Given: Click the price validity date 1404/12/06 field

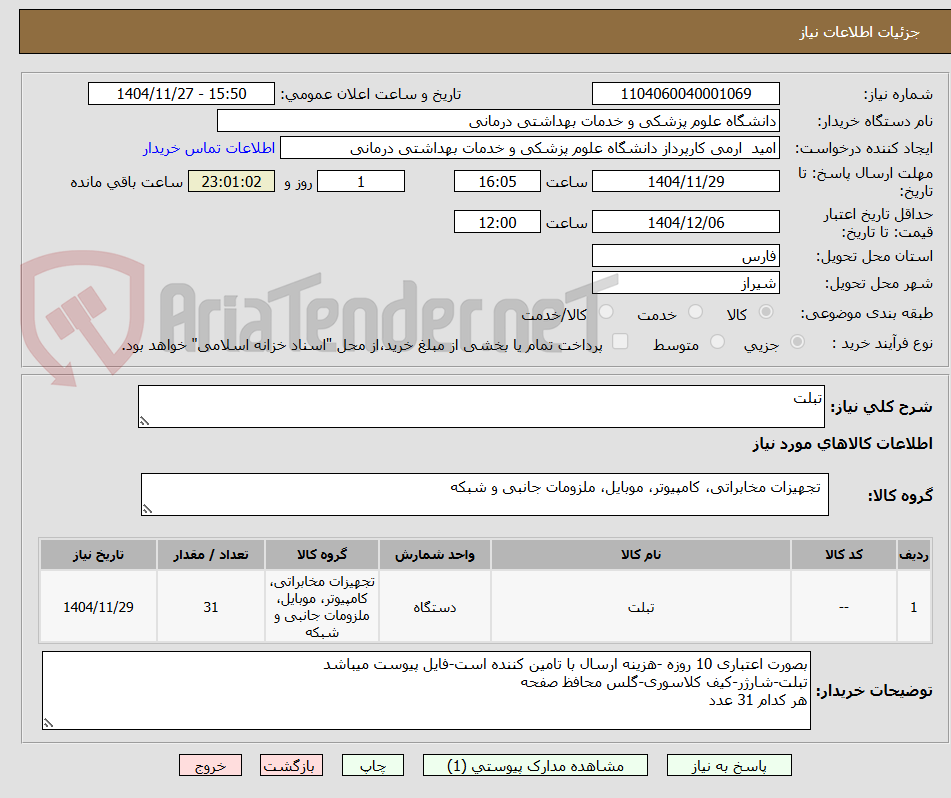Looking at the screenshot, I should click(685, 223).
